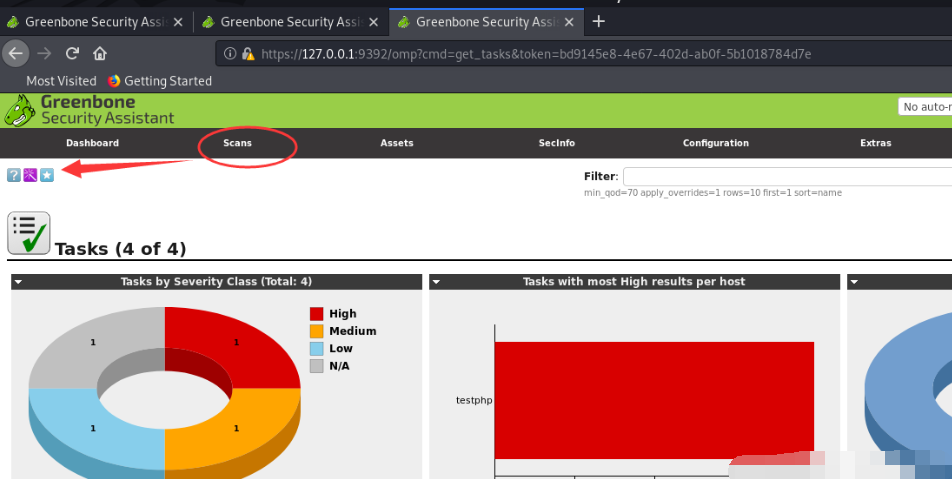Click the Medium orange legend swatch

click(x=316, y=331)
